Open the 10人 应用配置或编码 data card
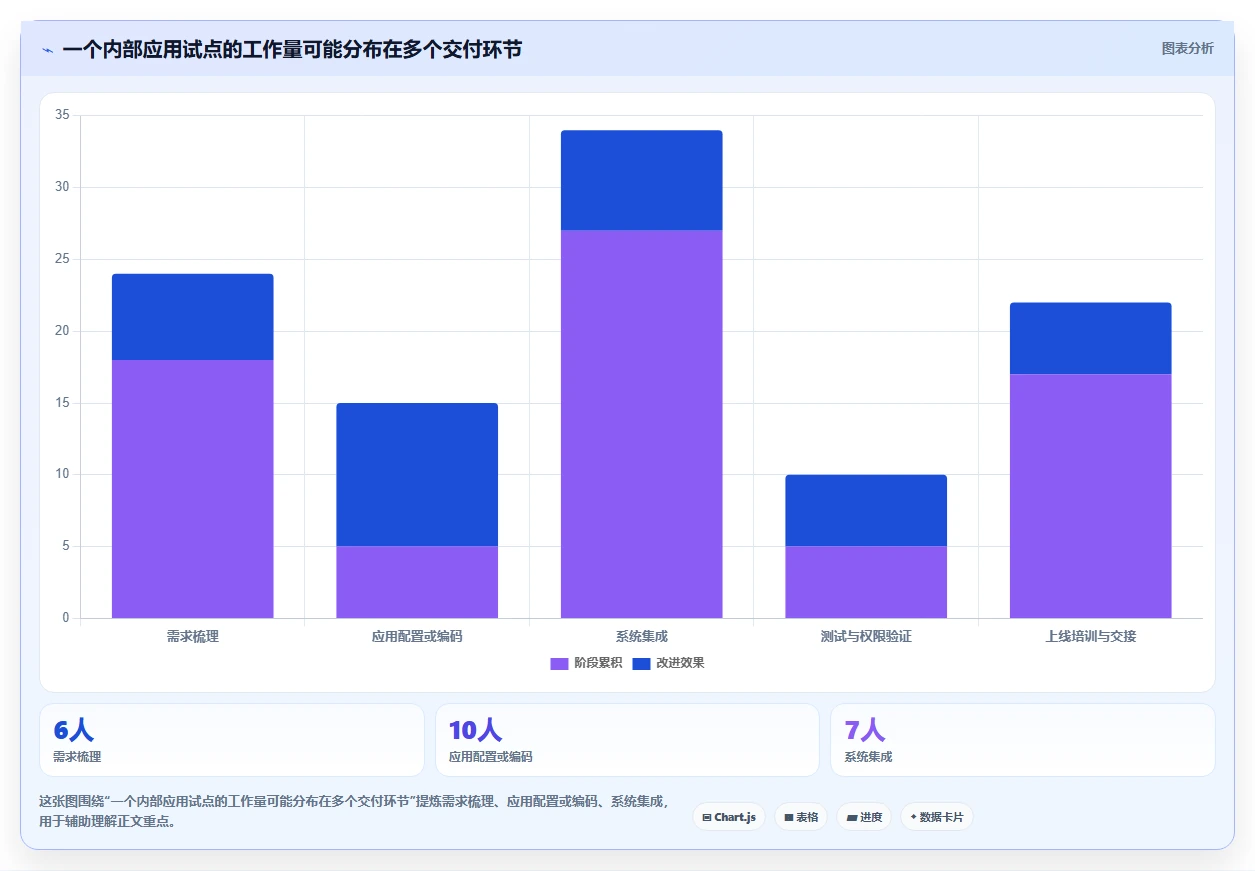Image resolution: width=1255 pixels, height=871 pixels. [627, 740]
